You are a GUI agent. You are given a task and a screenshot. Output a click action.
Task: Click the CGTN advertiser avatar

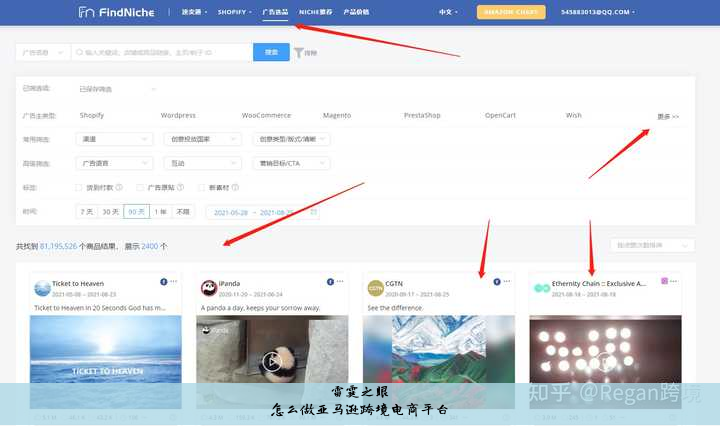[x=375, y=288]
